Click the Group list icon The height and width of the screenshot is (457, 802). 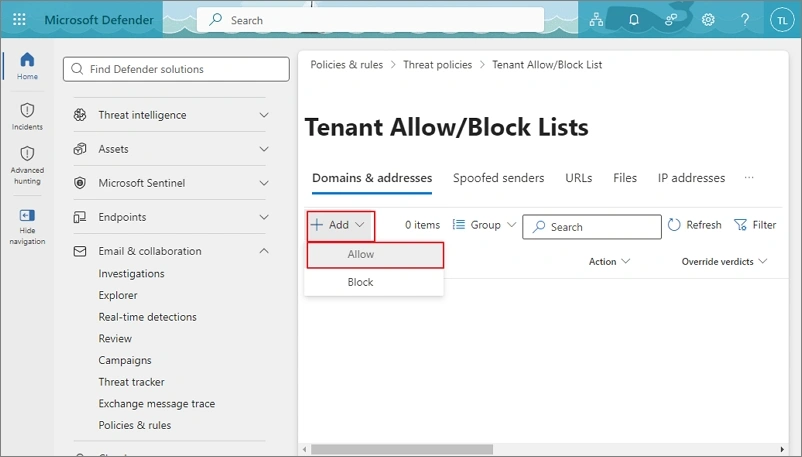(x=459, y=225)
